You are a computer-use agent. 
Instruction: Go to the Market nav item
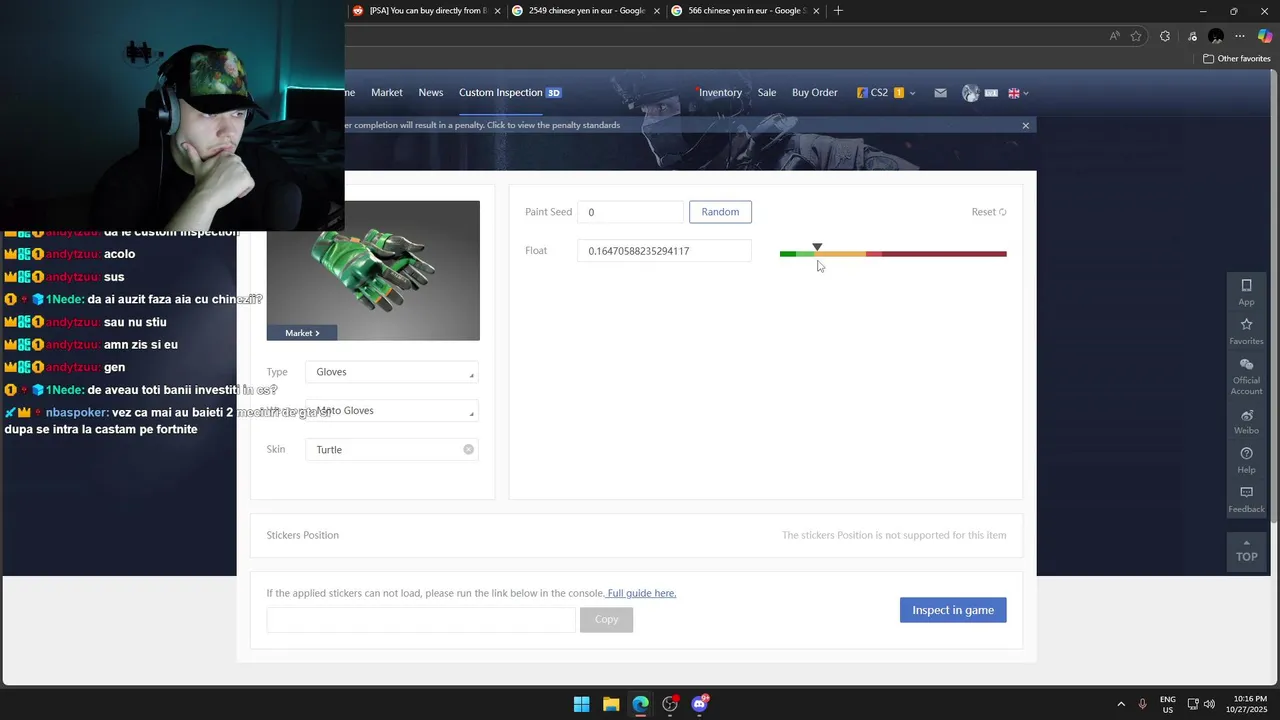point(387,93)
